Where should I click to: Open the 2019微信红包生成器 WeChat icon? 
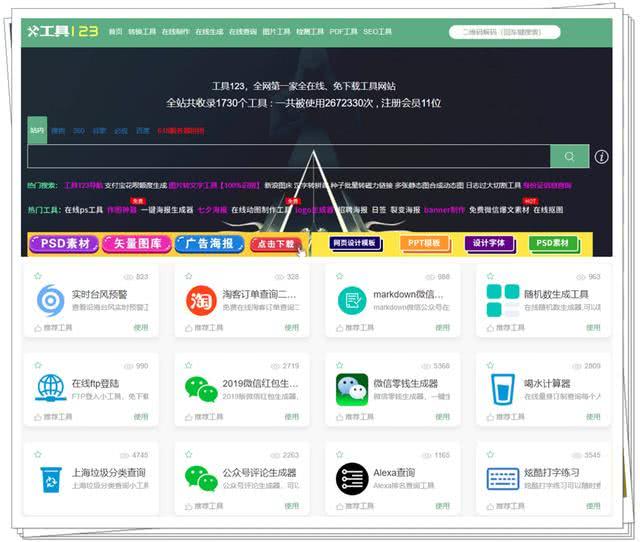[x=201, y=389]
